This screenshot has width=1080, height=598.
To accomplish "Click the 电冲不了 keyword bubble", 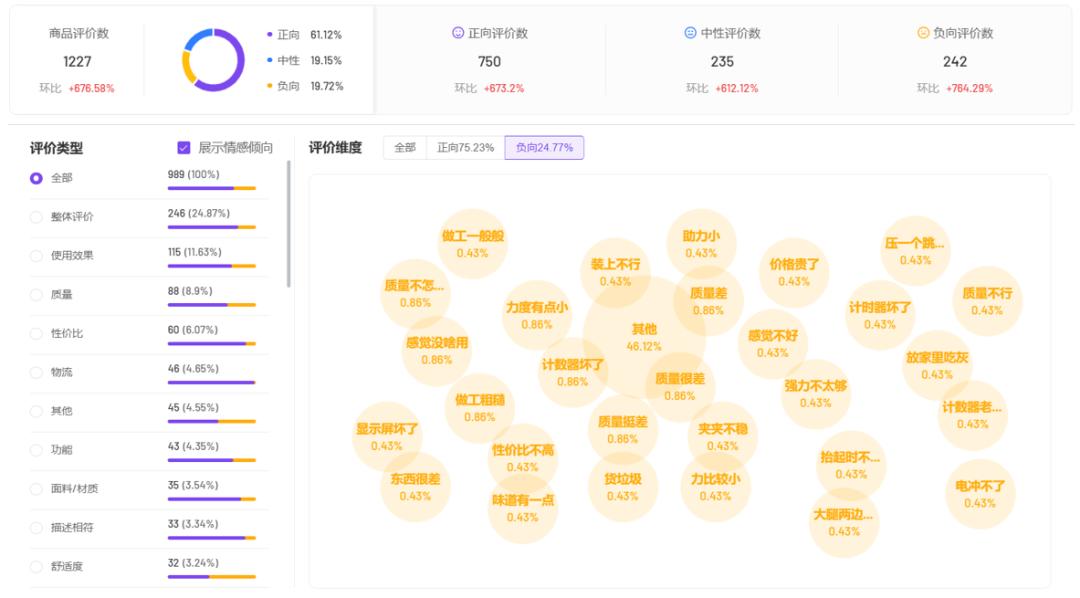I will [x=980, y=494].
